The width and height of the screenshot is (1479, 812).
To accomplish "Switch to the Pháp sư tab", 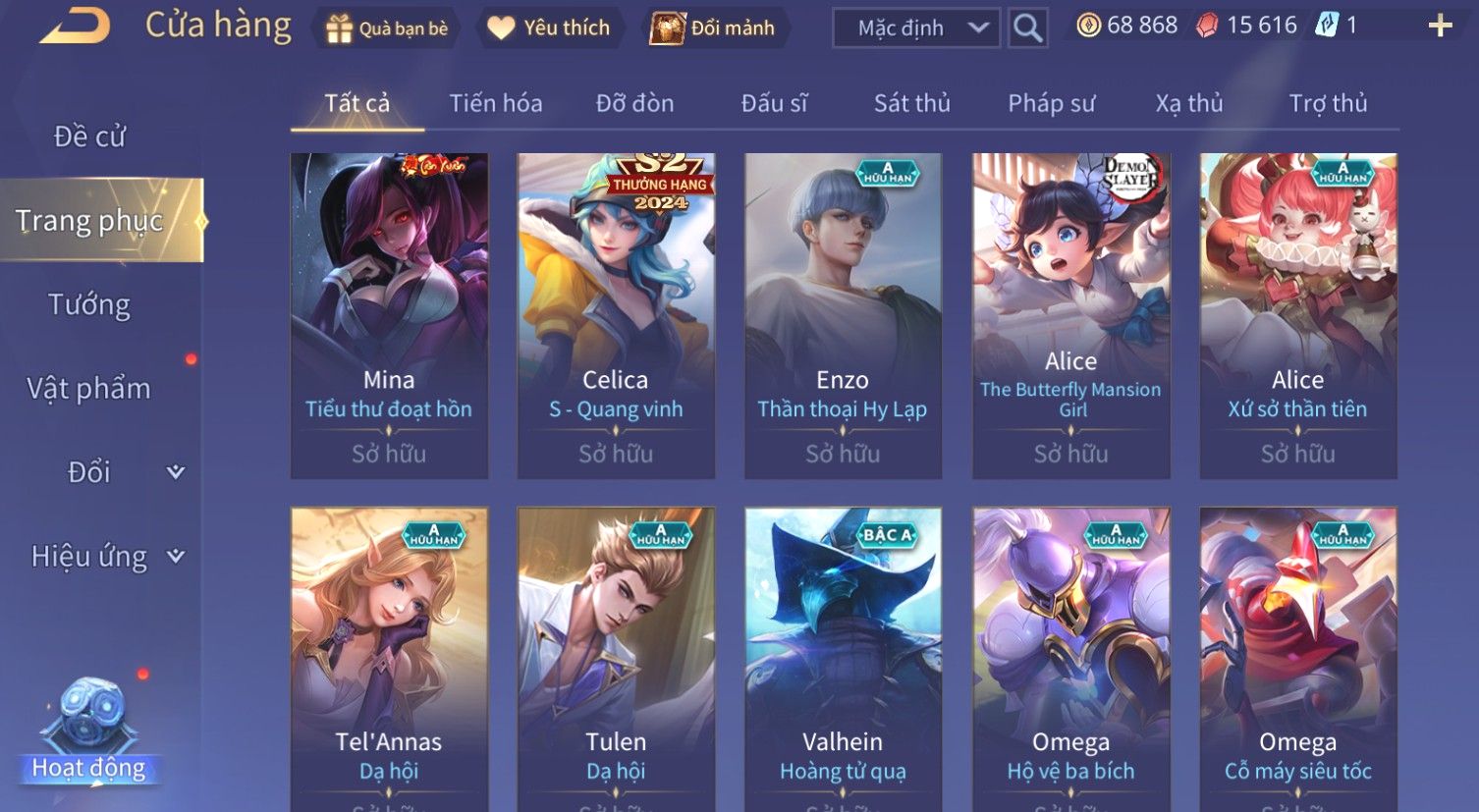I will coord(1051,103).
